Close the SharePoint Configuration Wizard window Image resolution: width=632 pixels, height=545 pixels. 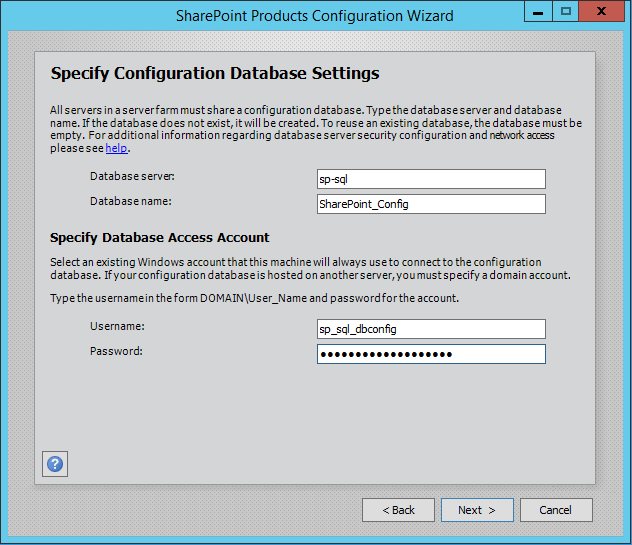(x=602, y=11)
